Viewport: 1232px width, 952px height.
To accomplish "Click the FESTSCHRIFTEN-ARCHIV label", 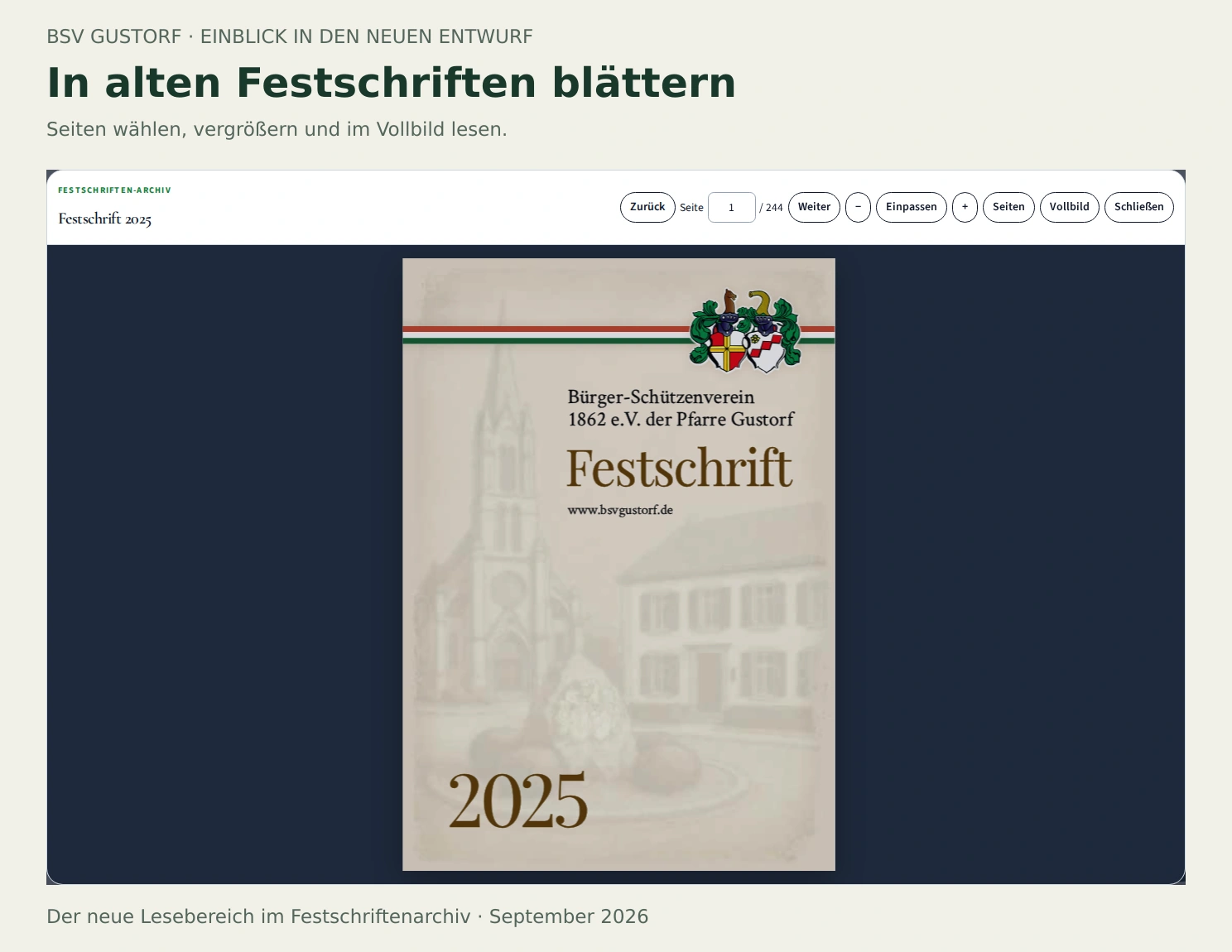I will [x=114, y=190].
